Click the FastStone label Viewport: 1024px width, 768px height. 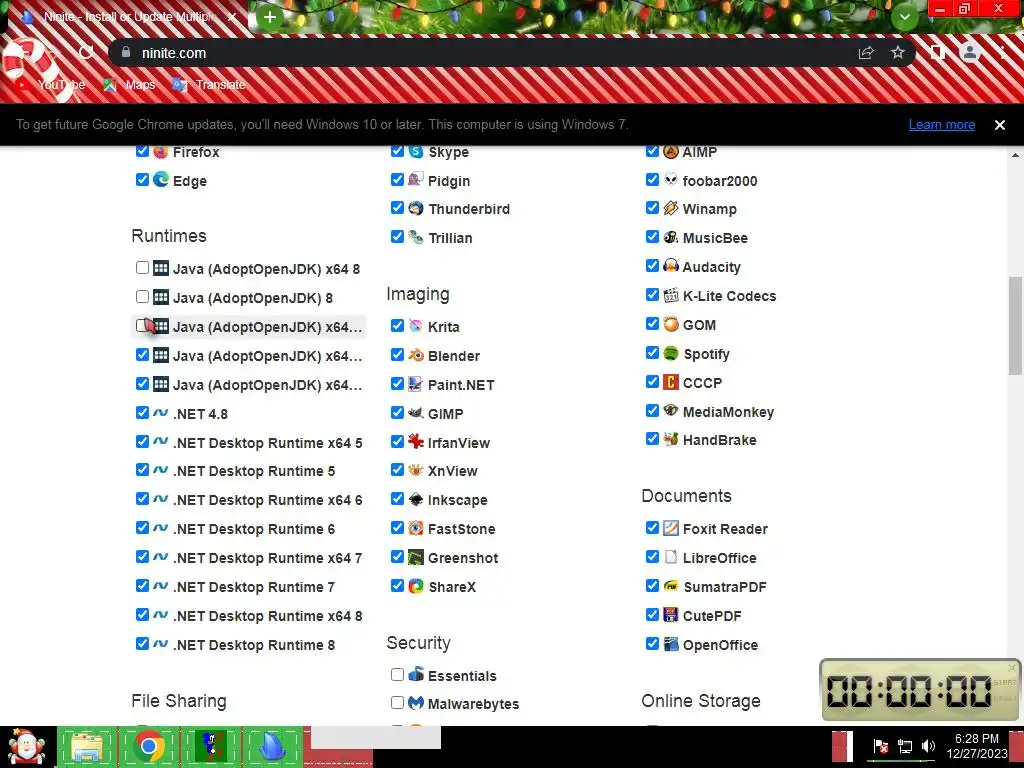462,529
